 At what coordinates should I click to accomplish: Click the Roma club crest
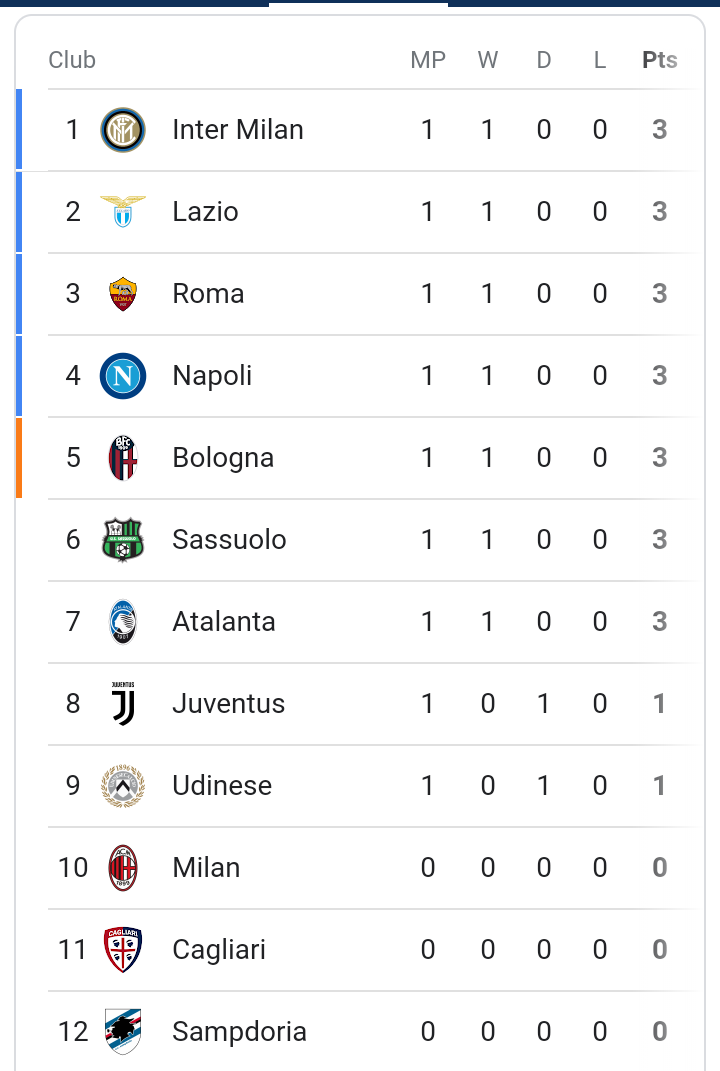click(123, 294)
